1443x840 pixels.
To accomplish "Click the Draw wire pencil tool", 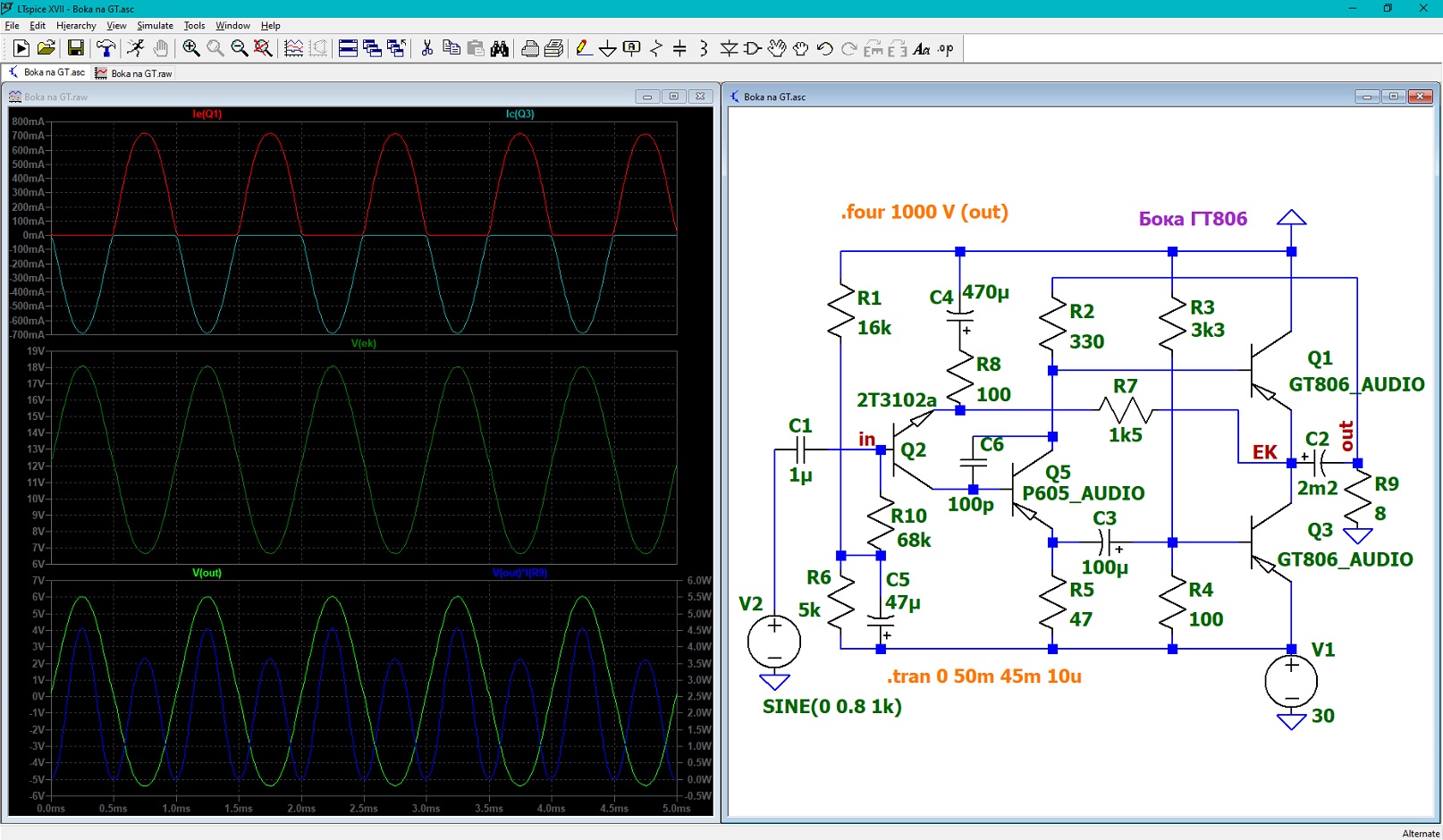I will coord(583,48).
